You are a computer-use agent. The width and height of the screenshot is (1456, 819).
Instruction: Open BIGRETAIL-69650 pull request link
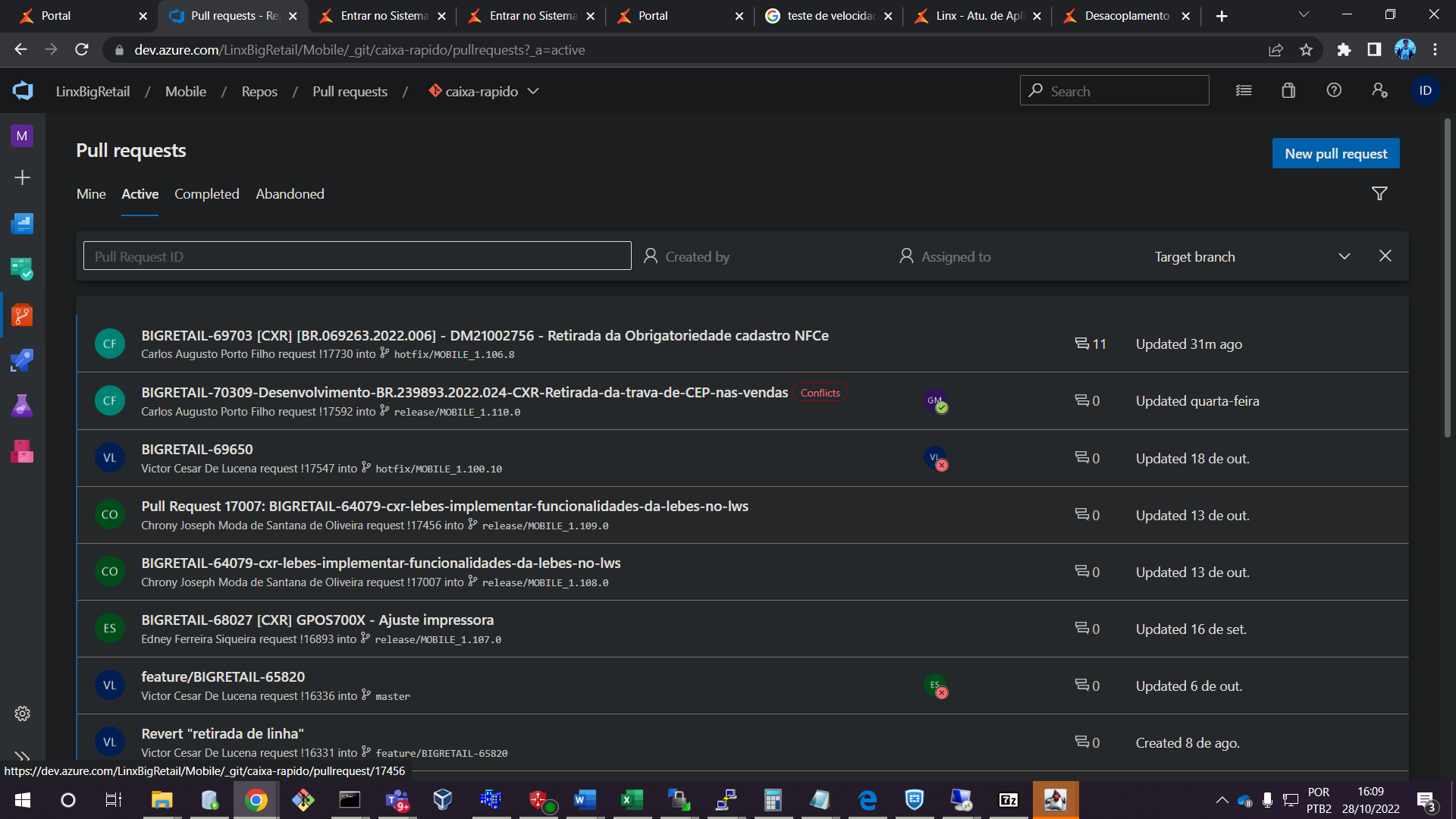[197, 449]
